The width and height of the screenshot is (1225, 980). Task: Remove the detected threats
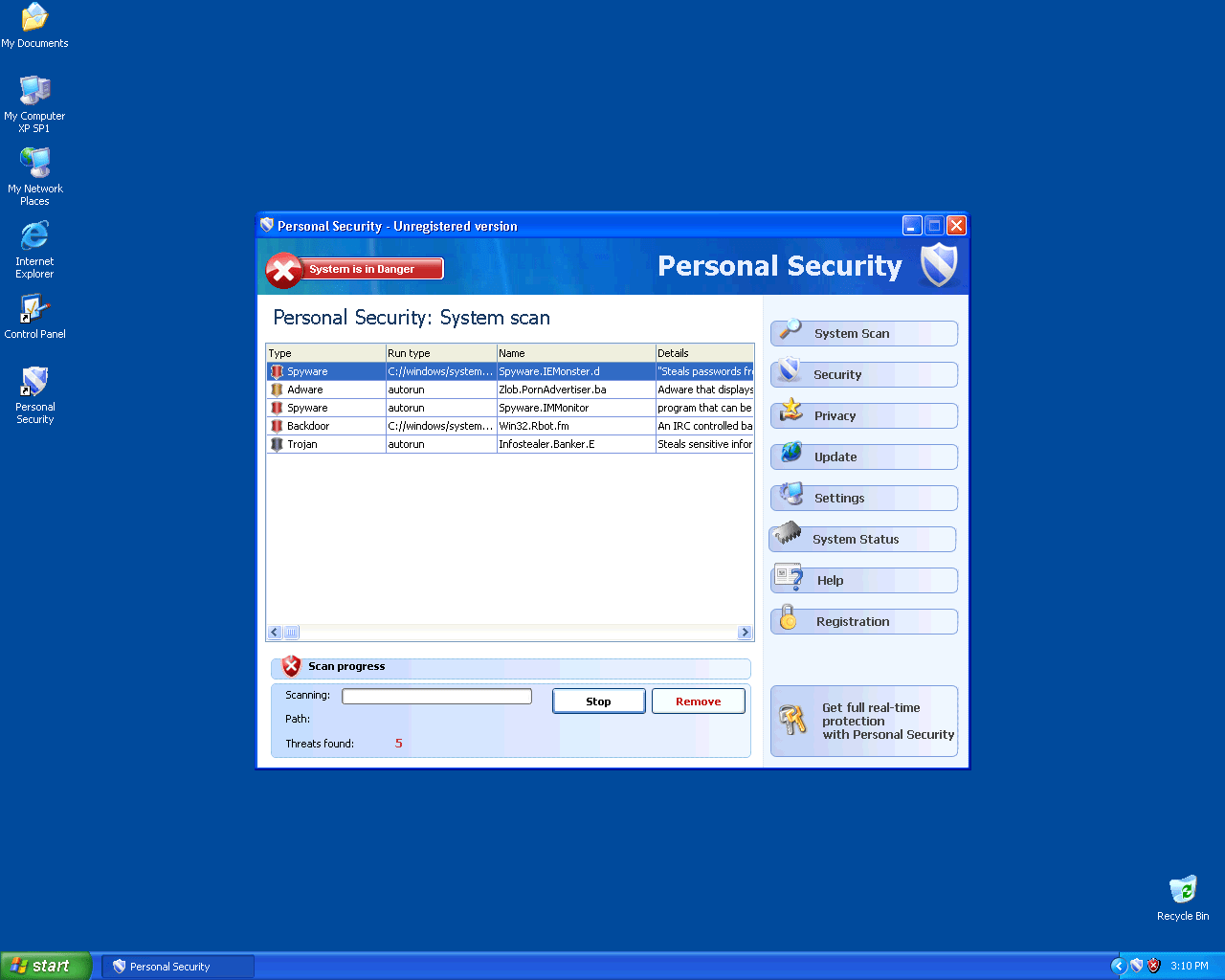[x=698, y=701]
